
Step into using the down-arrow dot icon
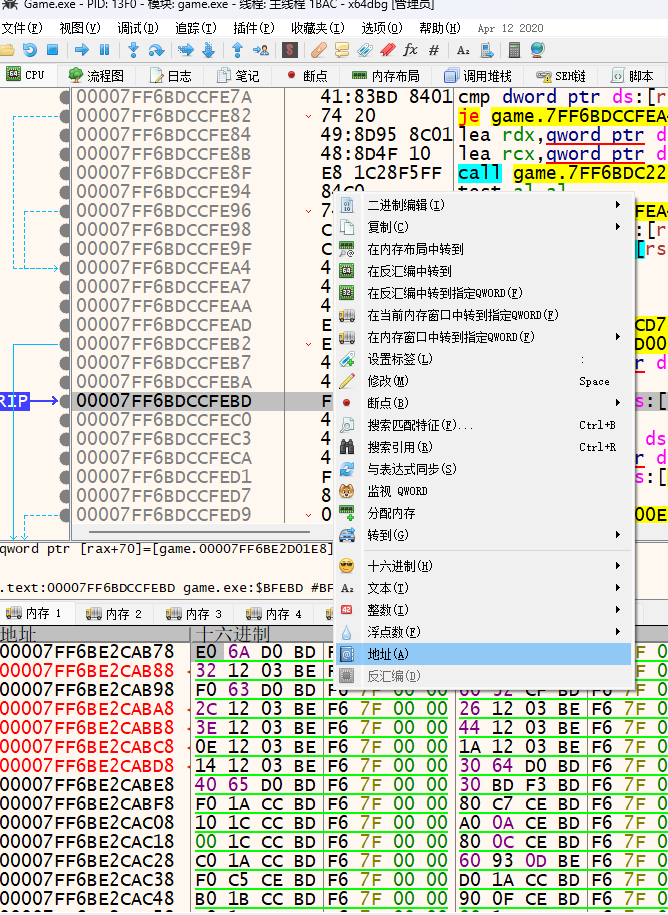pyautogui.click(x=134, y=50)
